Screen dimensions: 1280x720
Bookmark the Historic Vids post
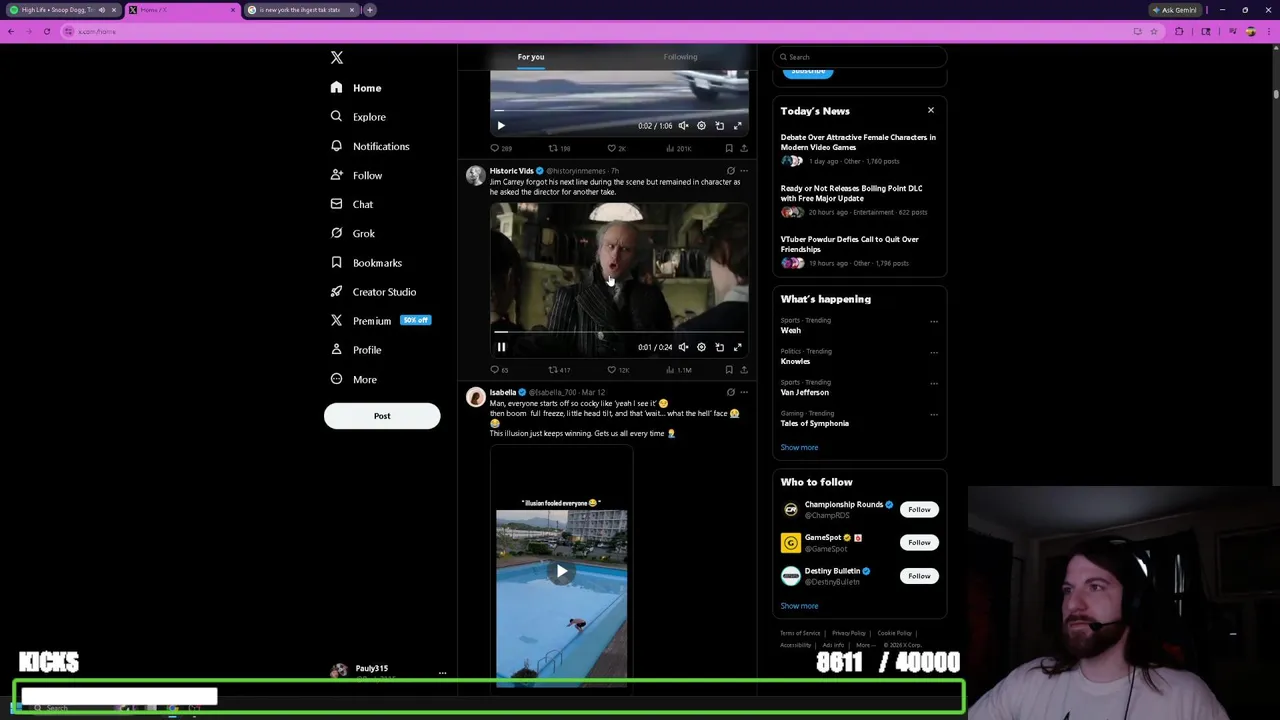tap(728, 370)
